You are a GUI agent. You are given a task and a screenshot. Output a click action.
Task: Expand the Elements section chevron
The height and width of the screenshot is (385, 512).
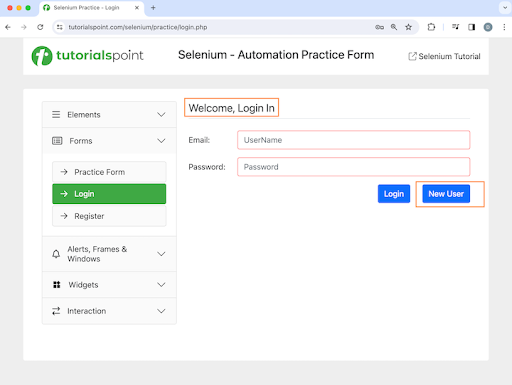tap(161, 115)
